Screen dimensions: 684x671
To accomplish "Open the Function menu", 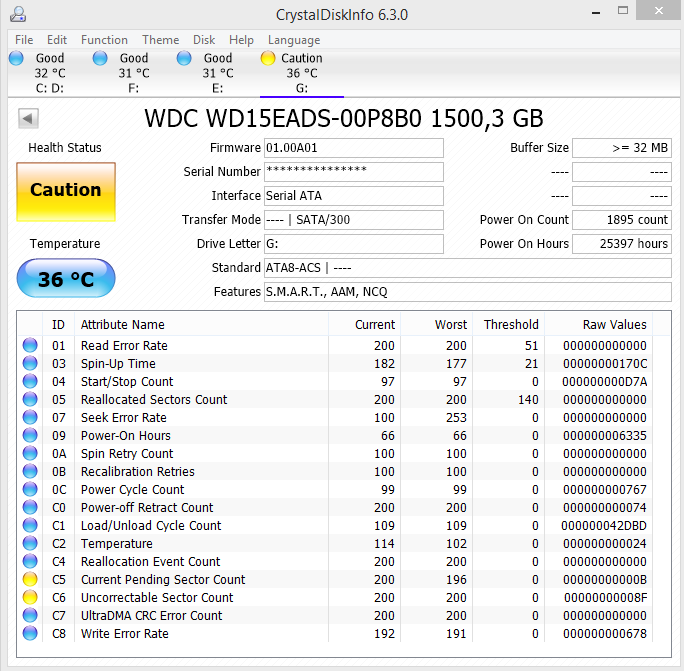I will (x=104, y=40).
